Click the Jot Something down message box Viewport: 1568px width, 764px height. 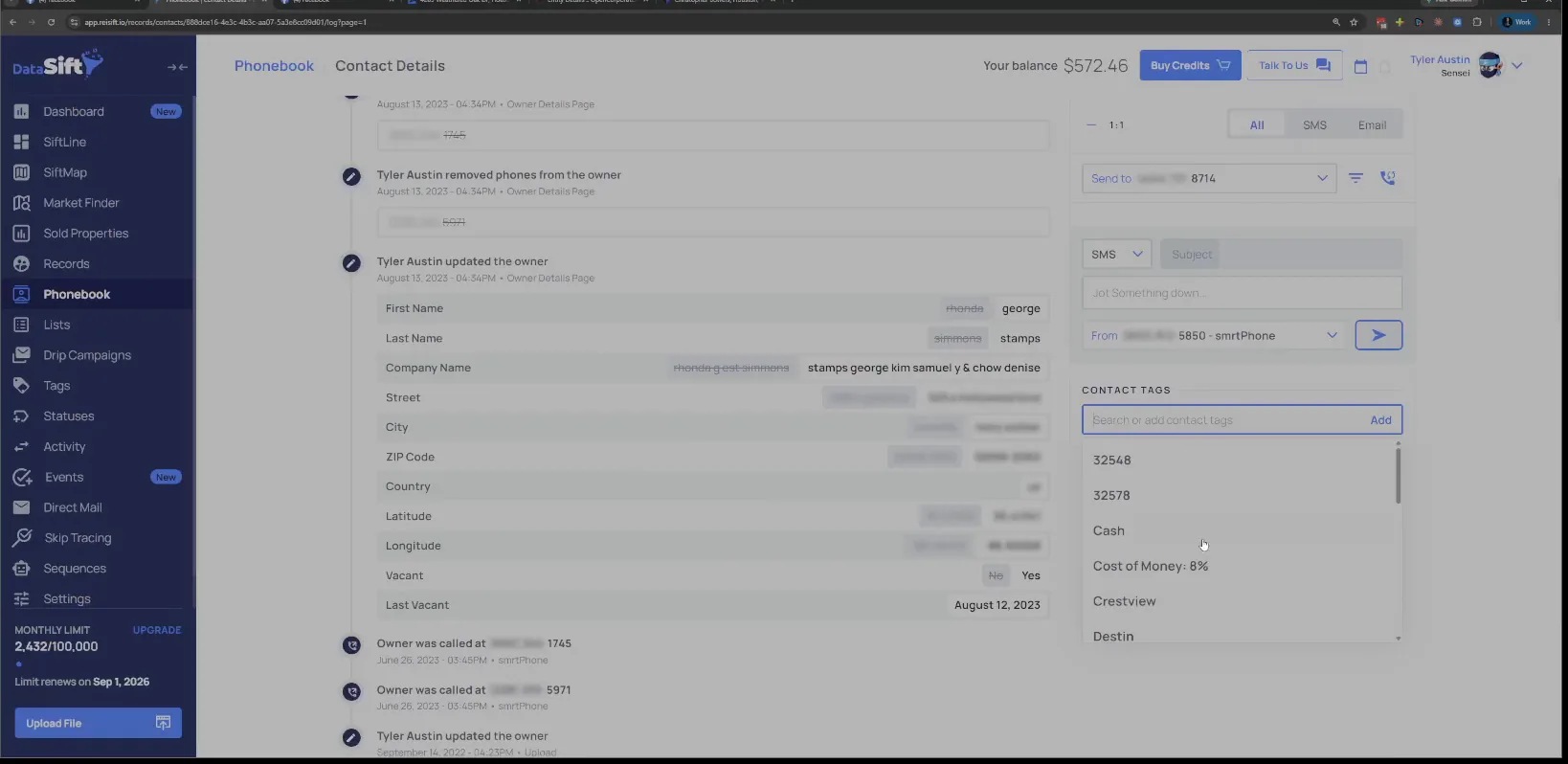click(x=1242, y=293)
